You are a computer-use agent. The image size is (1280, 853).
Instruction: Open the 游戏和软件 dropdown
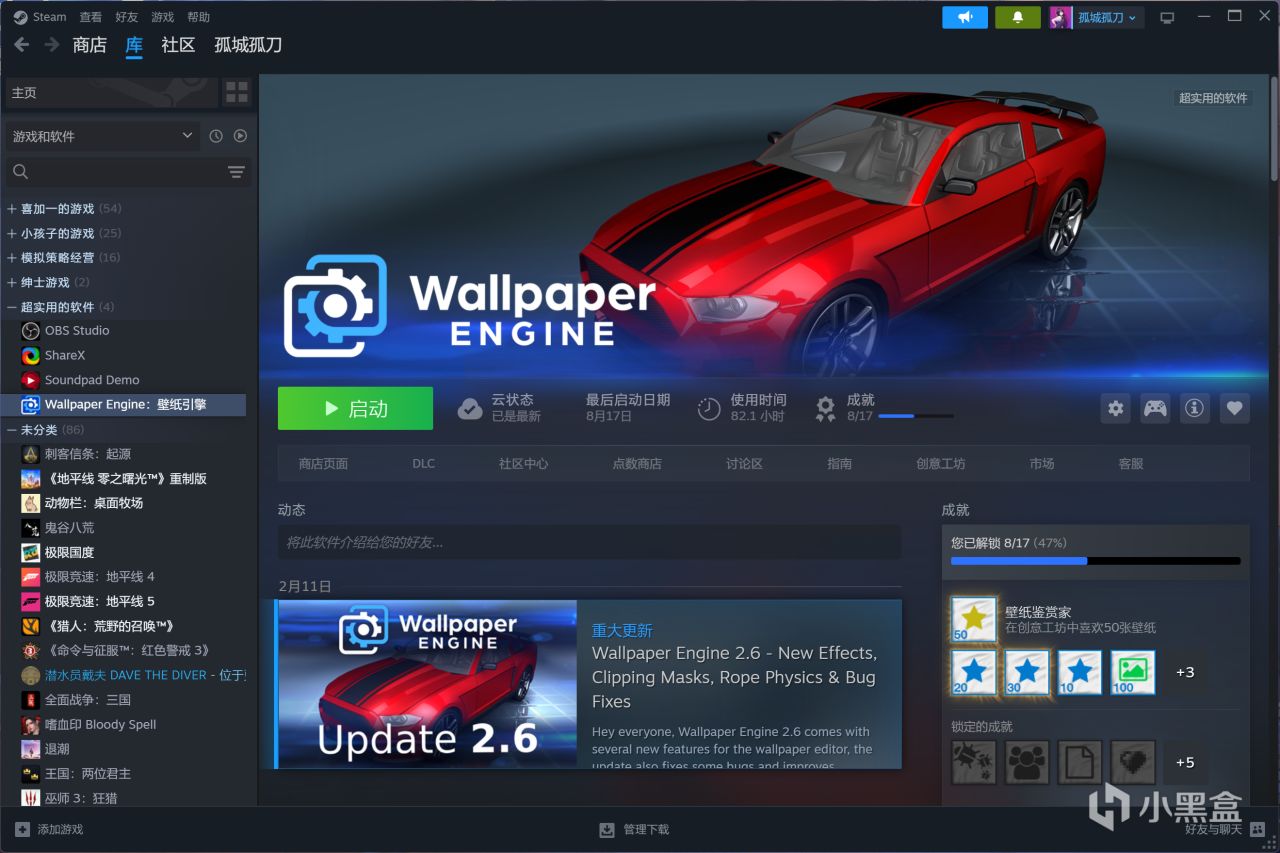pos(102,136)
